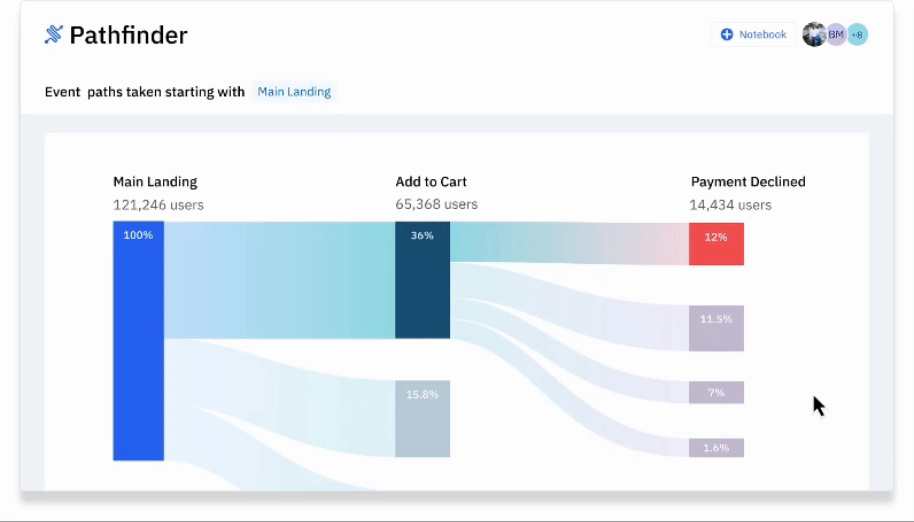Screen dimensions: 914x522
Task: Click the red Payment Declined 12% node
Action: (x=716, y=243)
